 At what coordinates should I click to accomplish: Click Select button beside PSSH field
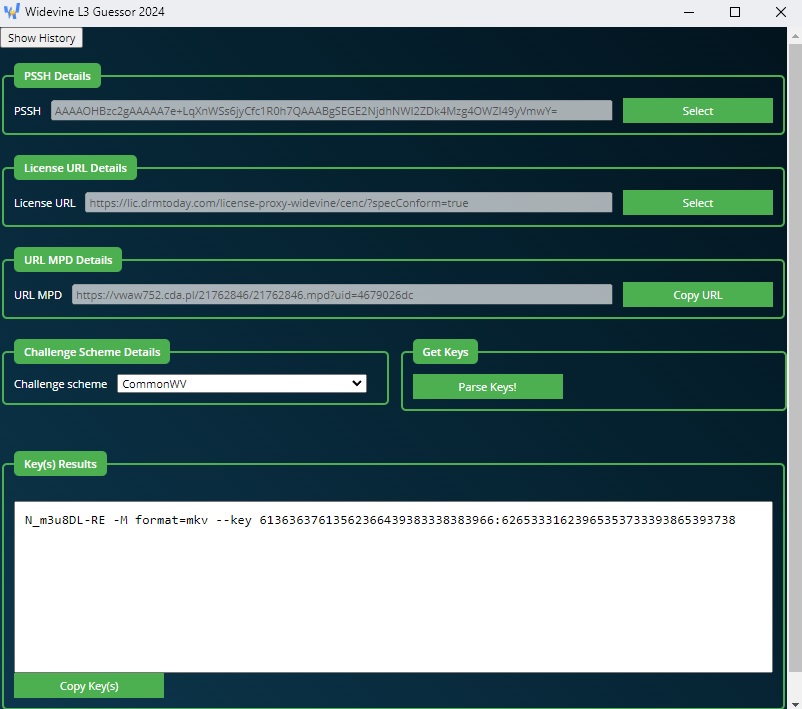pos(697,110)
